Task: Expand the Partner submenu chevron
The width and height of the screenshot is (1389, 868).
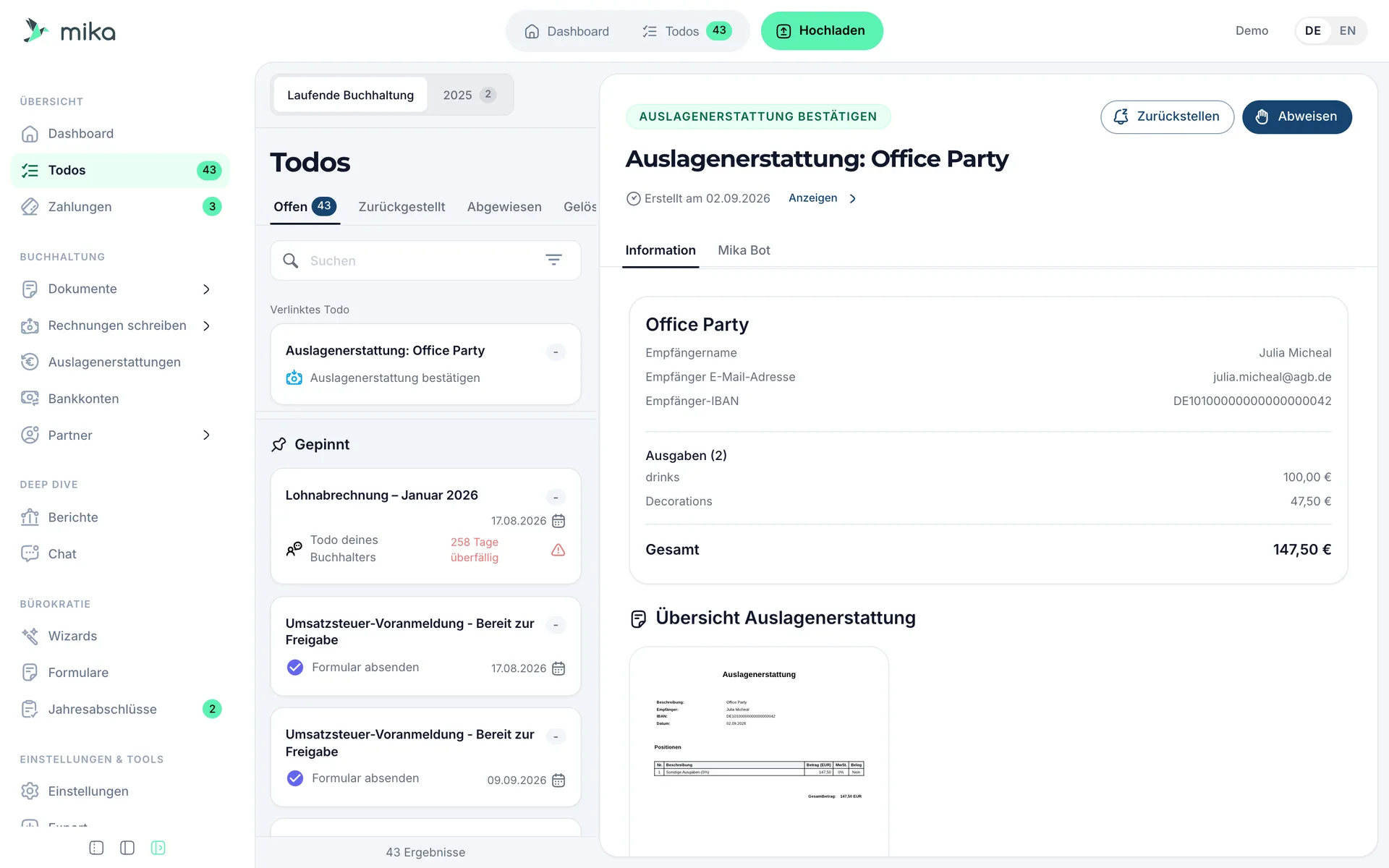Action: (206, 435)
